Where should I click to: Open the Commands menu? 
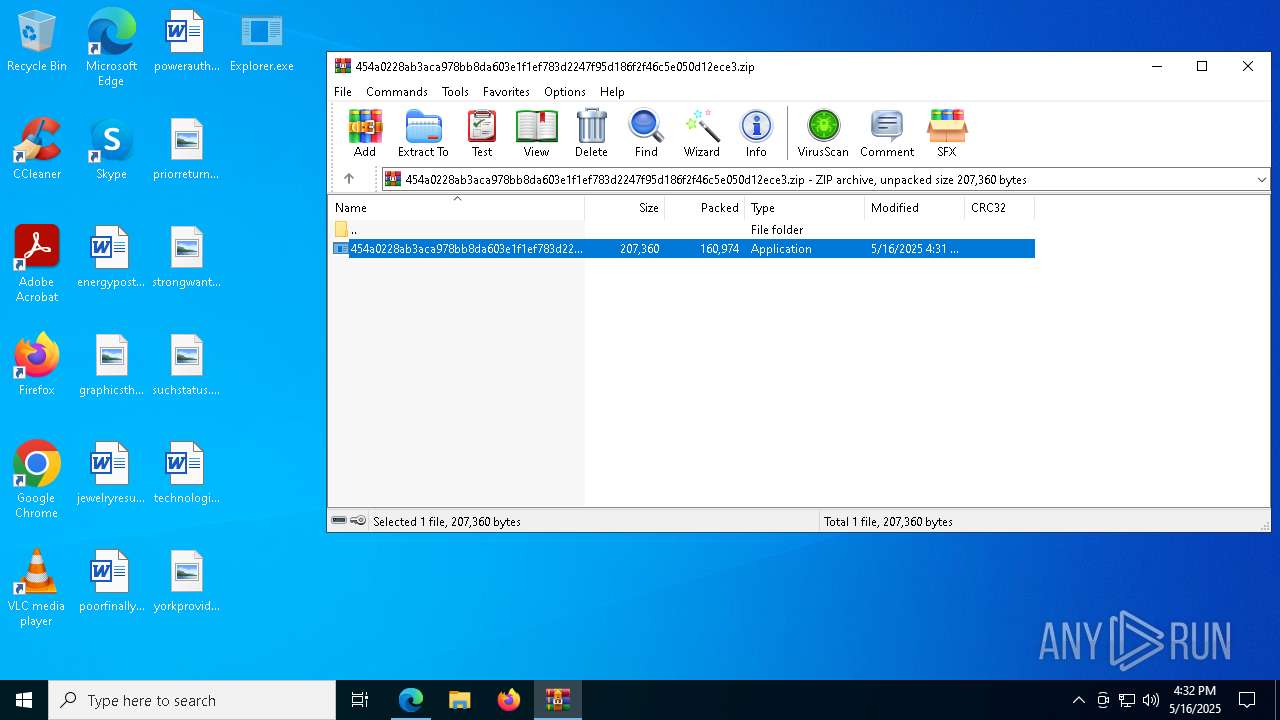tap(397, 91)
